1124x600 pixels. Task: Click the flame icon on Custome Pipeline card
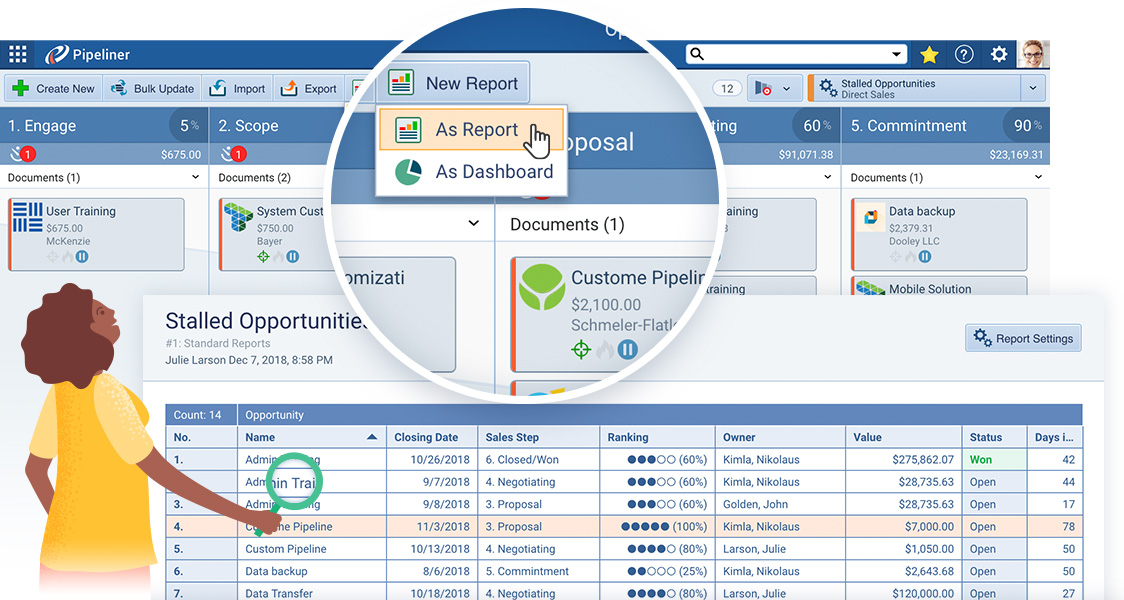[x=605, y=349]
